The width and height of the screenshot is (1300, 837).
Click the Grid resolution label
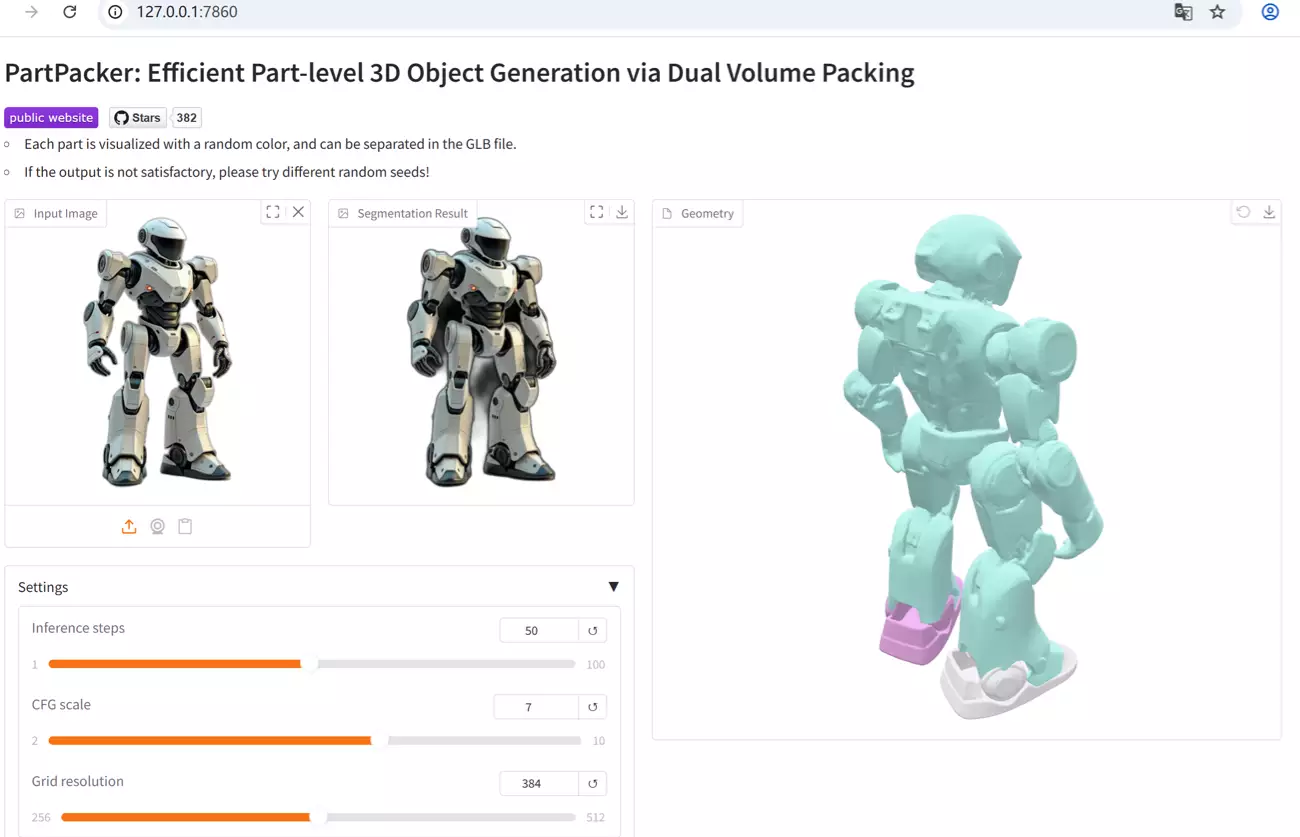pos(77,781)
